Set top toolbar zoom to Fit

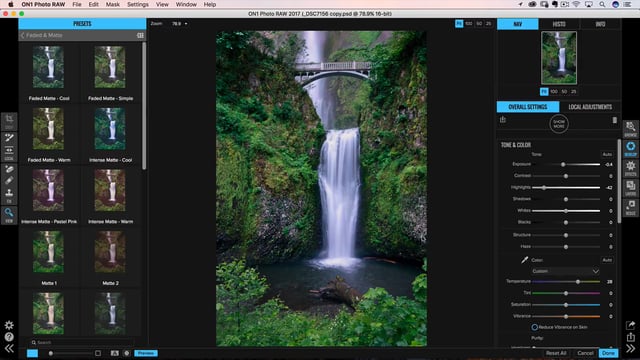point(459,24)
